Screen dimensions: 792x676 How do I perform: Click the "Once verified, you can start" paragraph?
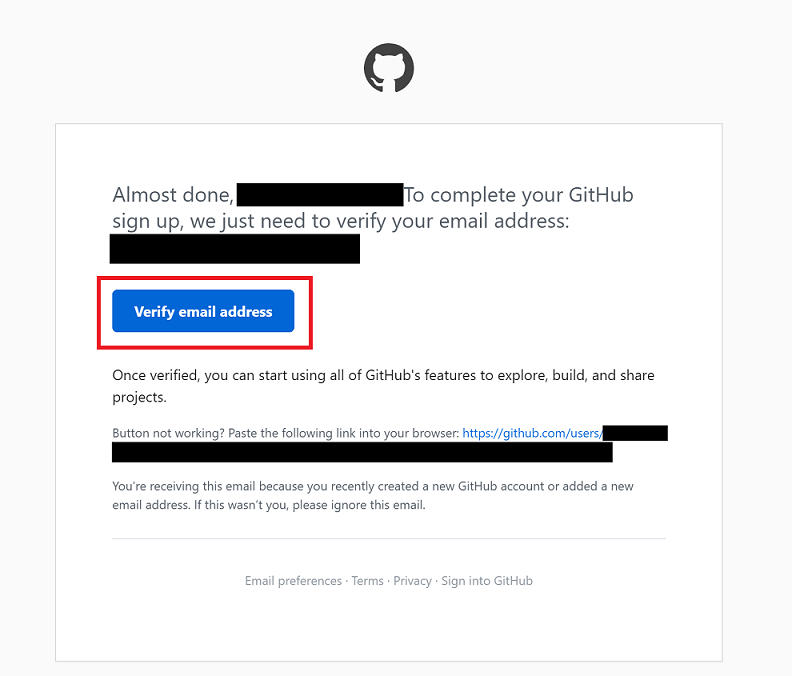(383, 386)
